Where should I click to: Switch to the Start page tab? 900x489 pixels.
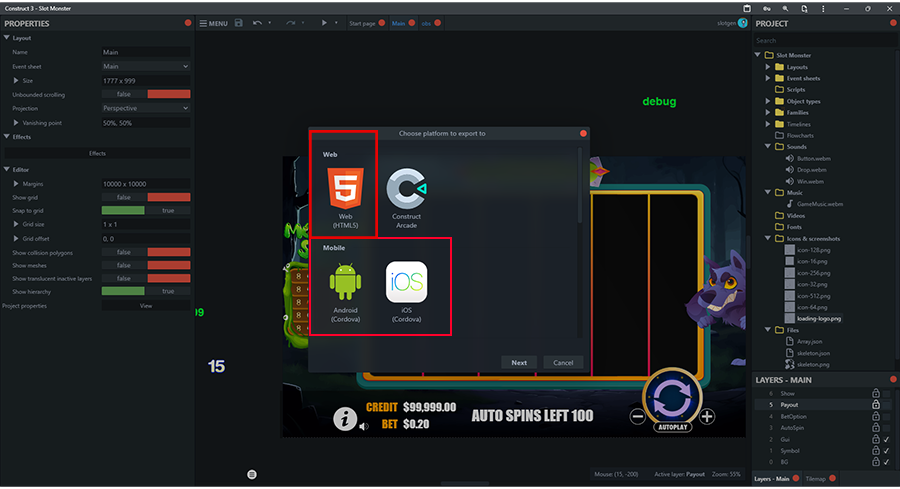[362, 24]
